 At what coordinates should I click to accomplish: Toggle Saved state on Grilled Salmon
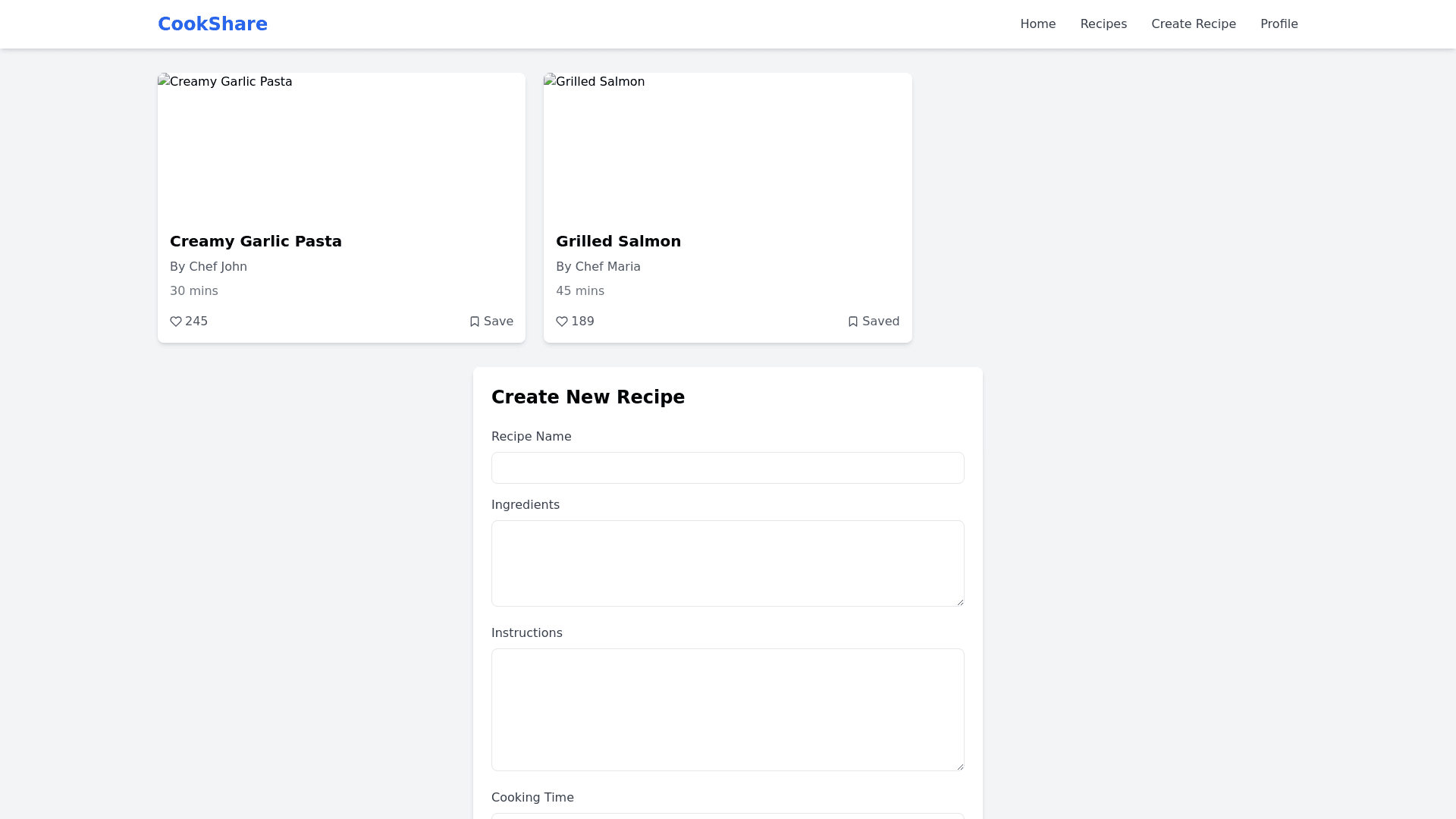point(874,322)
